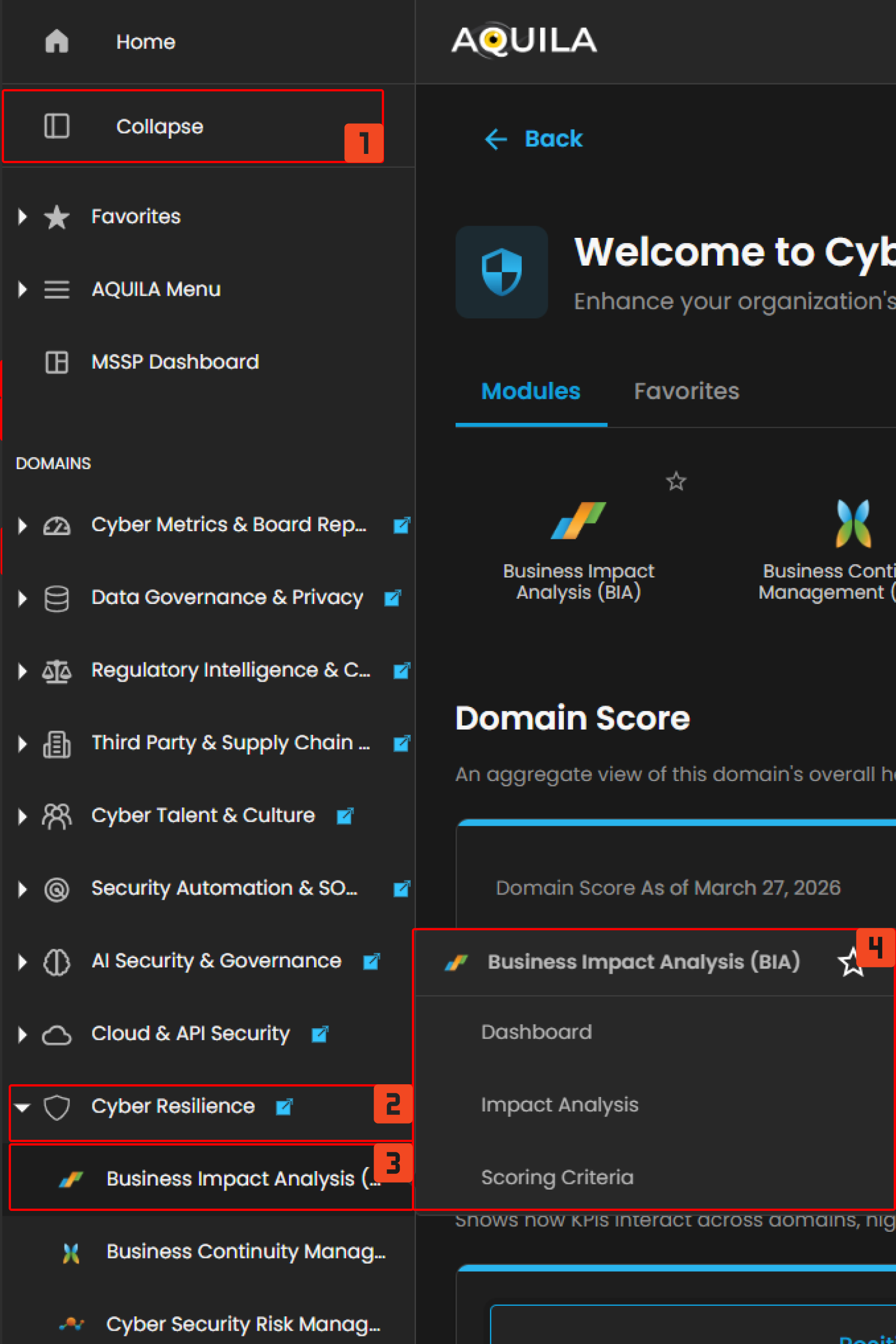Click the Cyber Metrics gauge icon

click(x=57, y=526)
